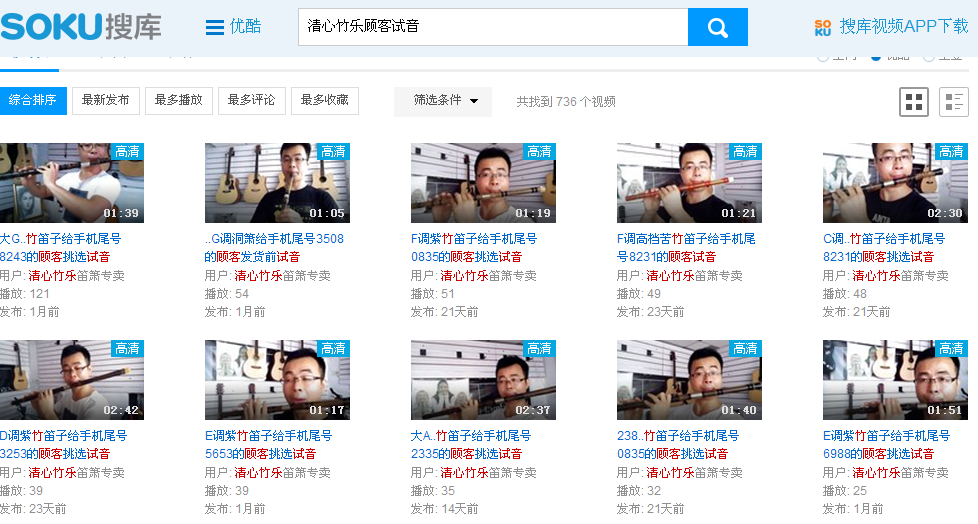This screenshot has height=524, width=978.
Task: Sort results by 最多评论
Action: tap(251, 101)
